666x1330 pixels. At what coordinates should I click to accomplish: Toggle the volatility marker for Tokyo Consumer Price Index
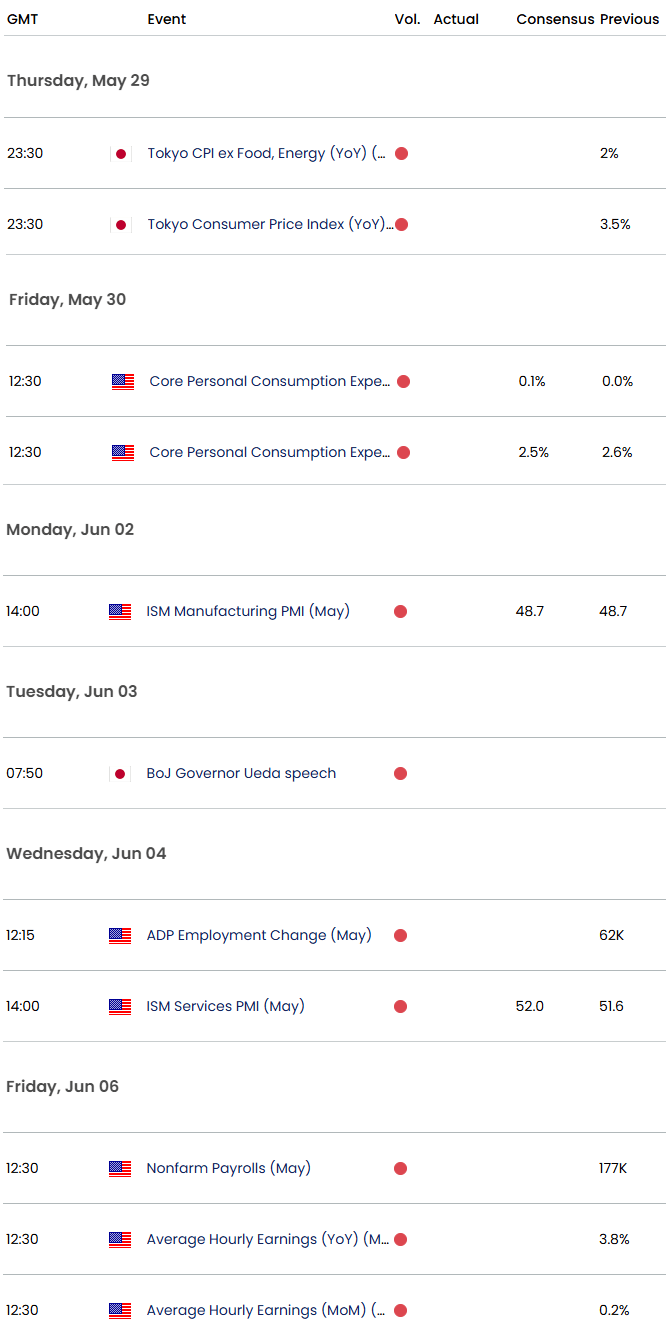401,224
